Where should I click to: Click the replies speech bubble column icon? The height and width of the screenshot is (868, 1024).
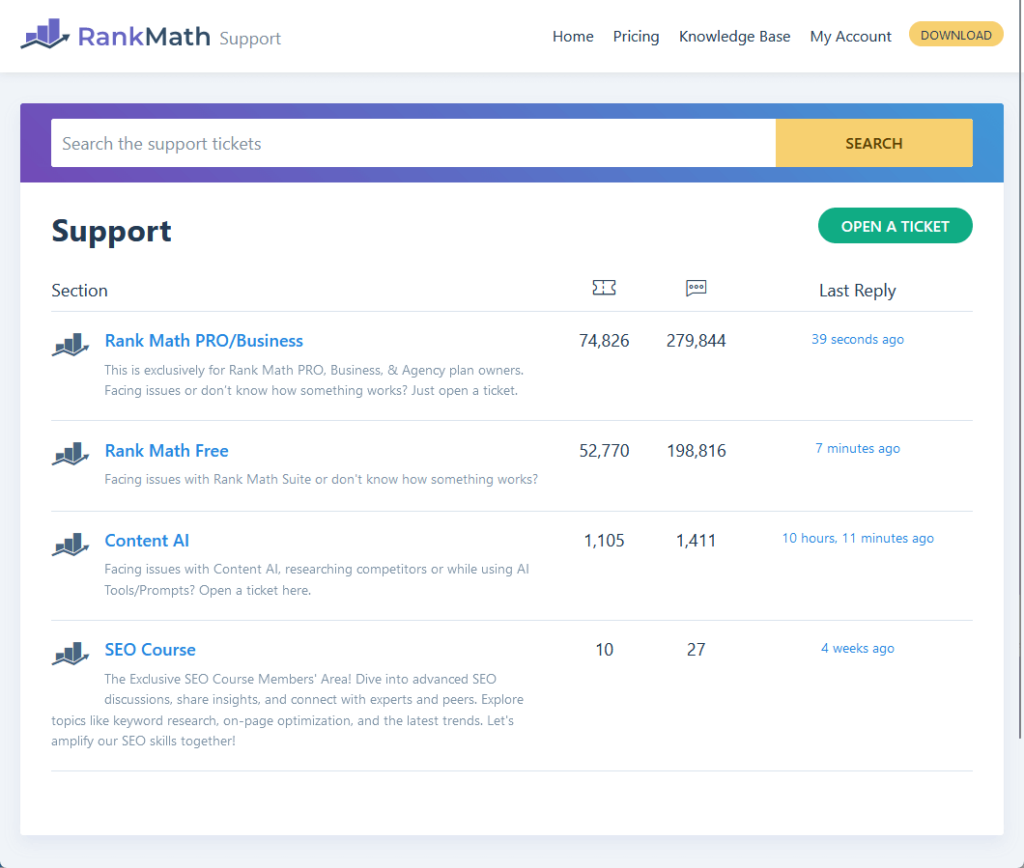(696, 288)
